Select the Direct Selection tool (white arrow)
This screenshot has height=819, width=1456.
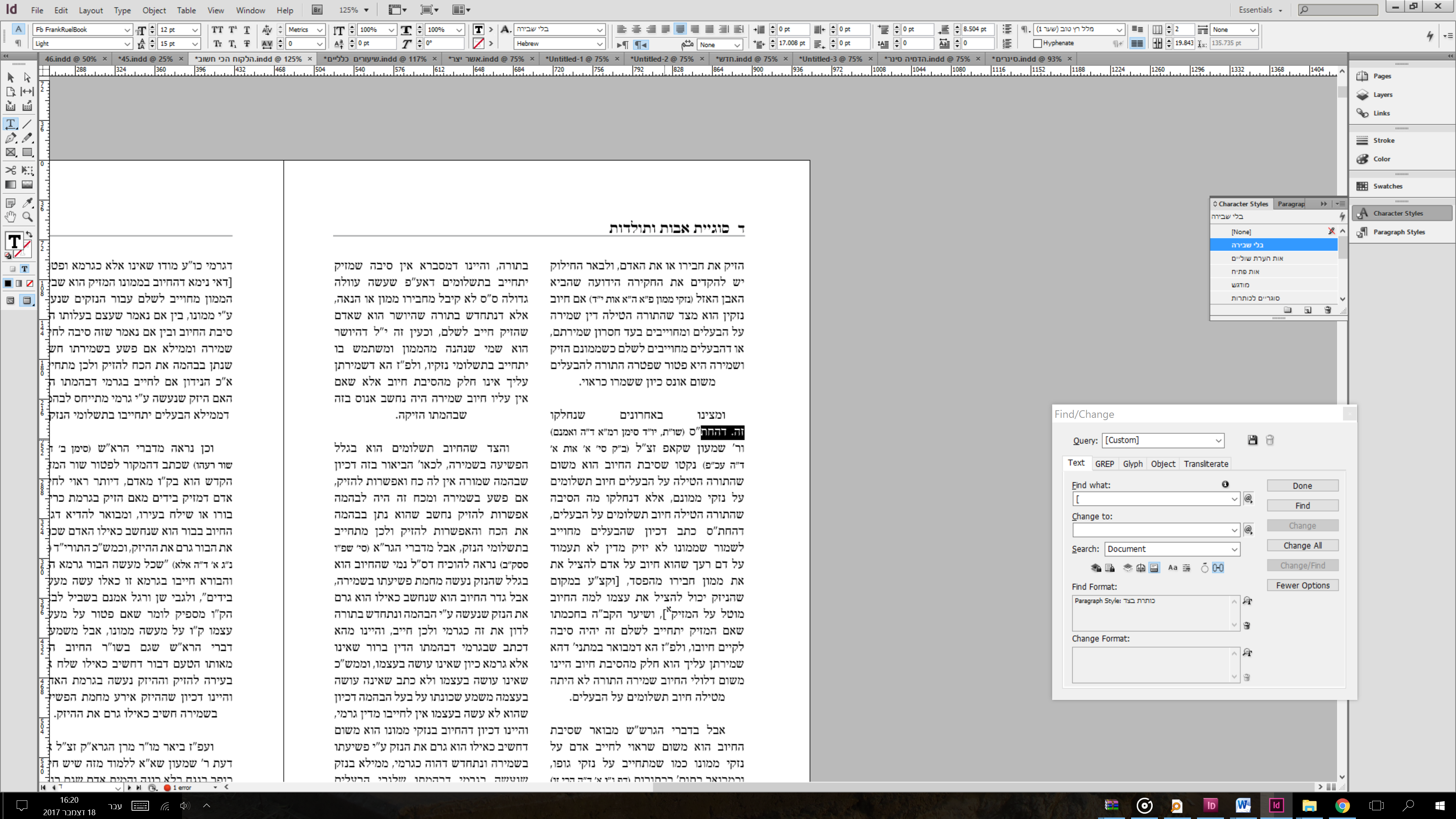coord(27,77)
